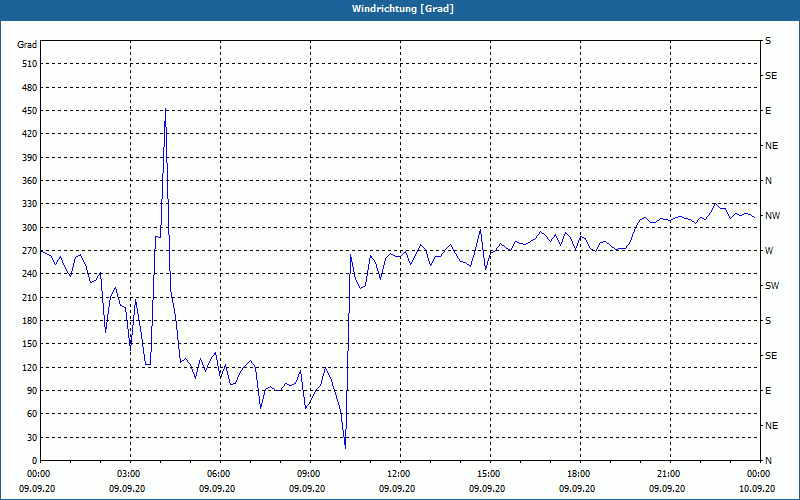Click the 480 value on the left axis

29,88
